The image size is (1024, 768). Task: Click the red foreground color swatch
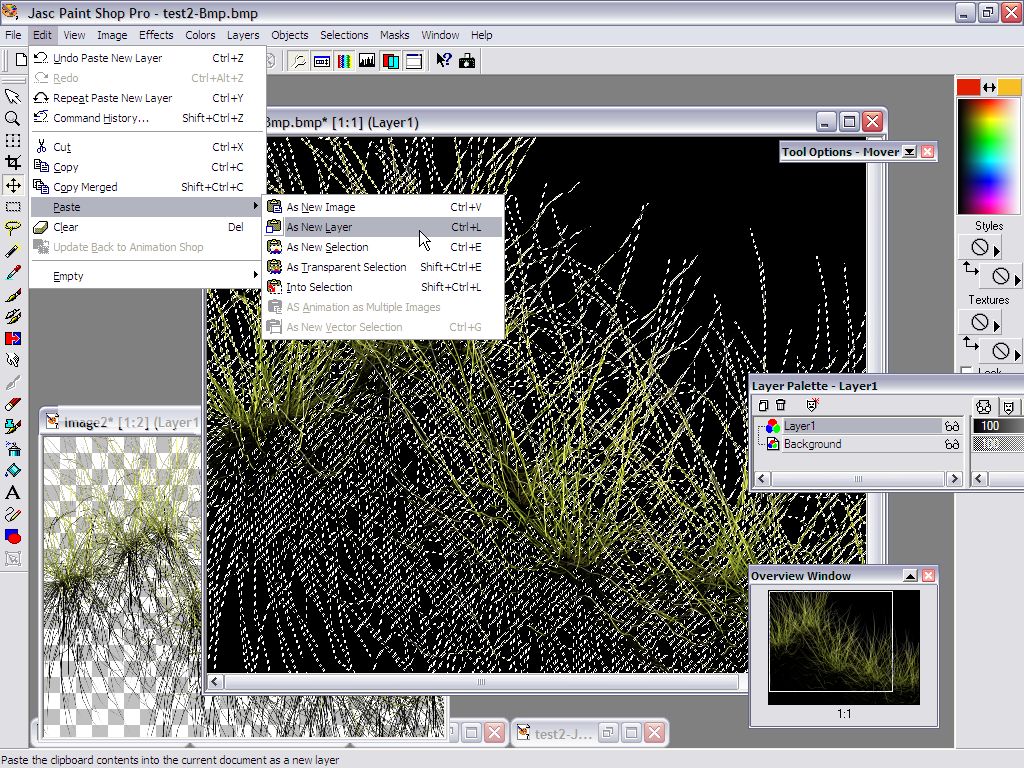[968, 88]
